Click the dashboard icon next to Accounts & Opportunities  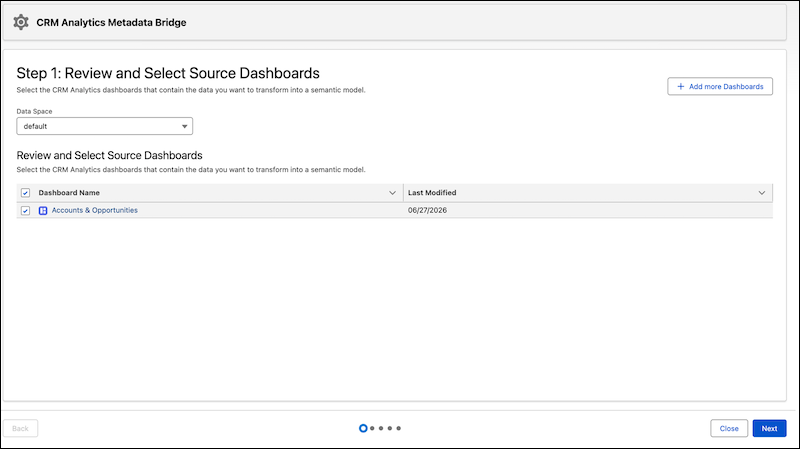pyautogui.click(x=43, y=210)
